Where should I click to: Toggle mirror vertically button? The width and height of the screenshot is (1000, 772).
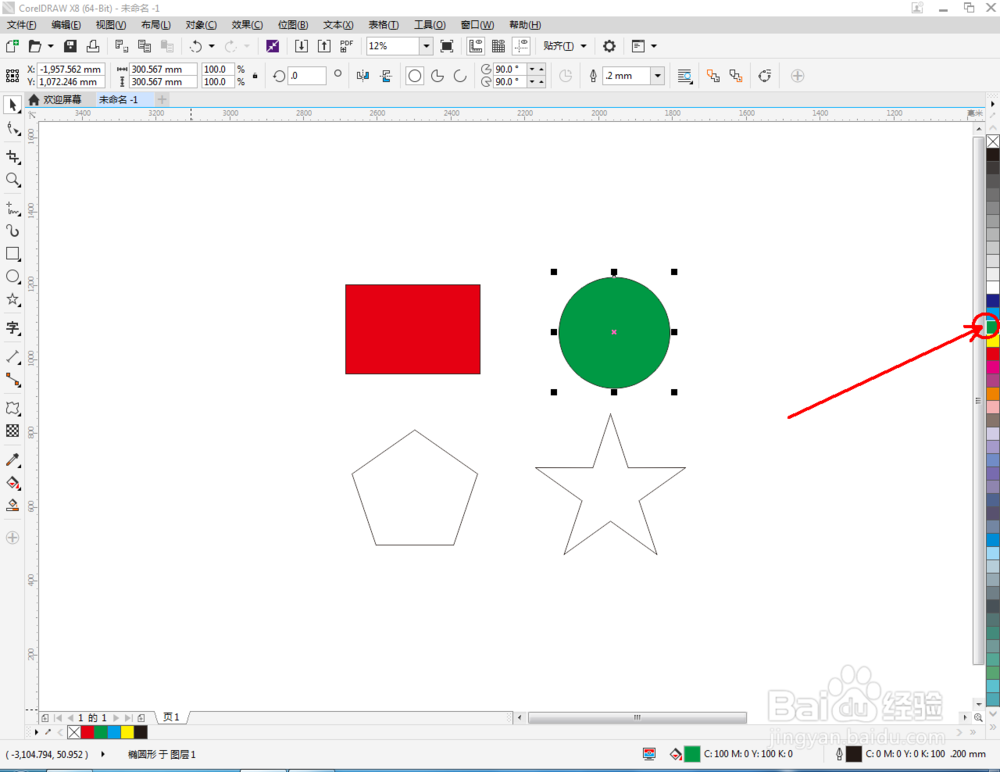click(x=386, y=76)
